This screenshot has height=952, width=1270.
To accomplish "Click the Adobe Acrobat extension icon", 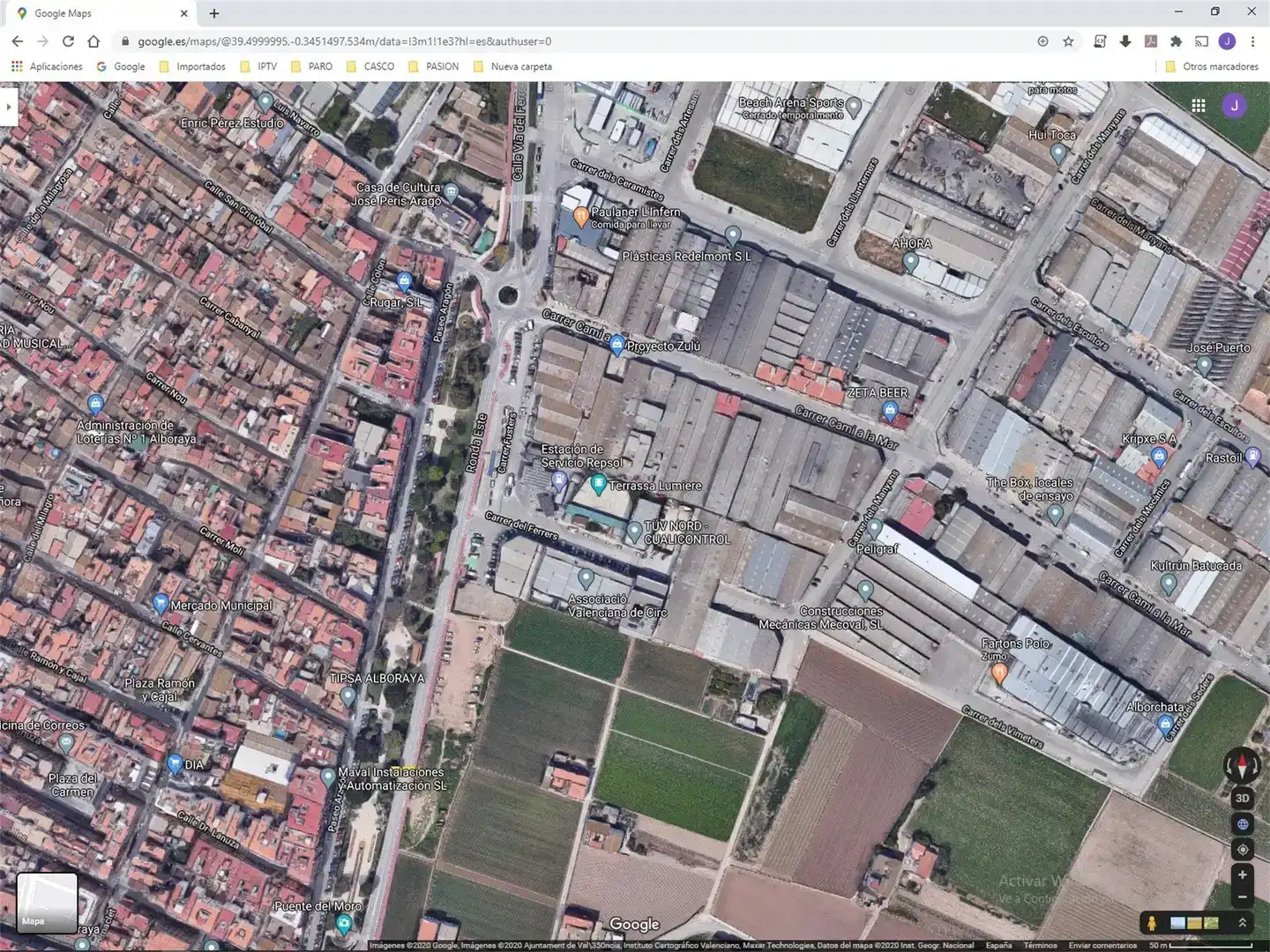I will [1151, 41].
